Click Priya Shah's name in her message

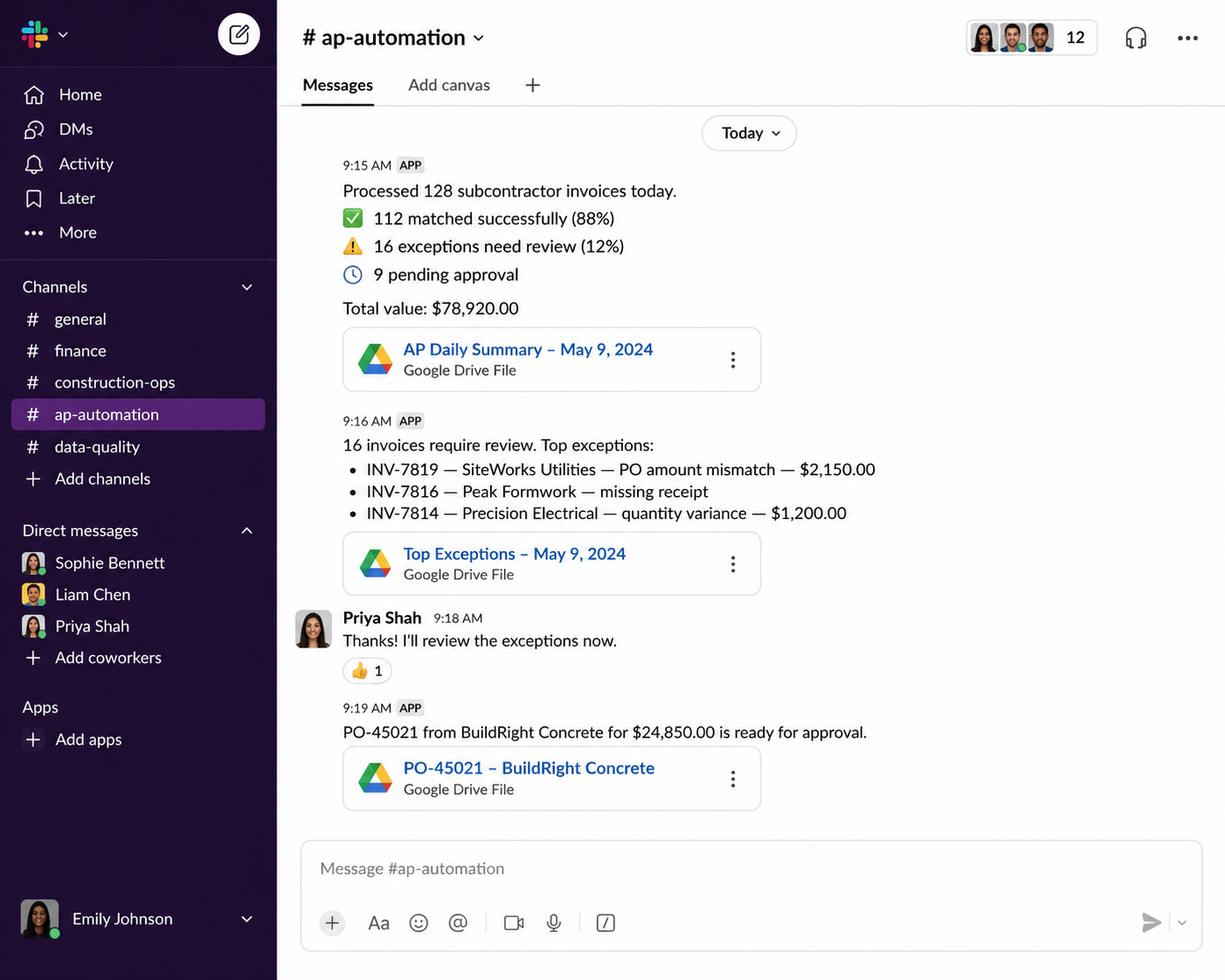coord(382,618)
